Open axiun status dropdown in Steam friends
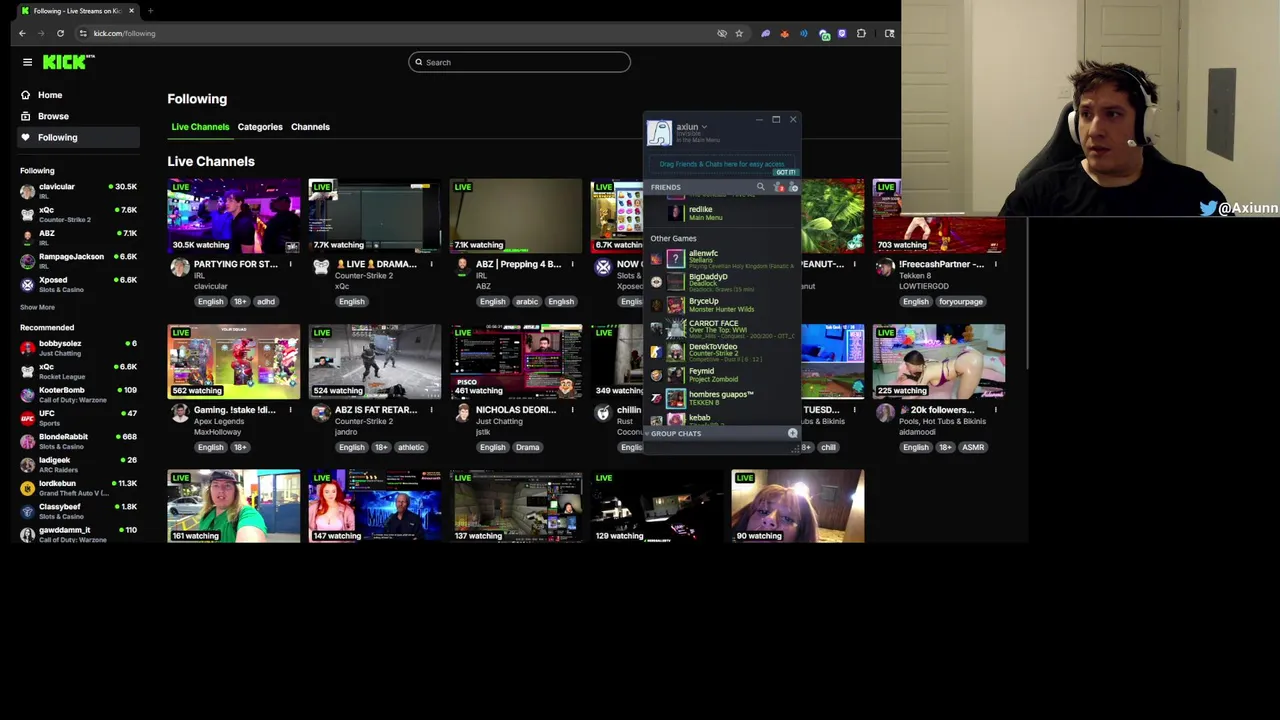 pyautogui.click(x=704, y=127)
